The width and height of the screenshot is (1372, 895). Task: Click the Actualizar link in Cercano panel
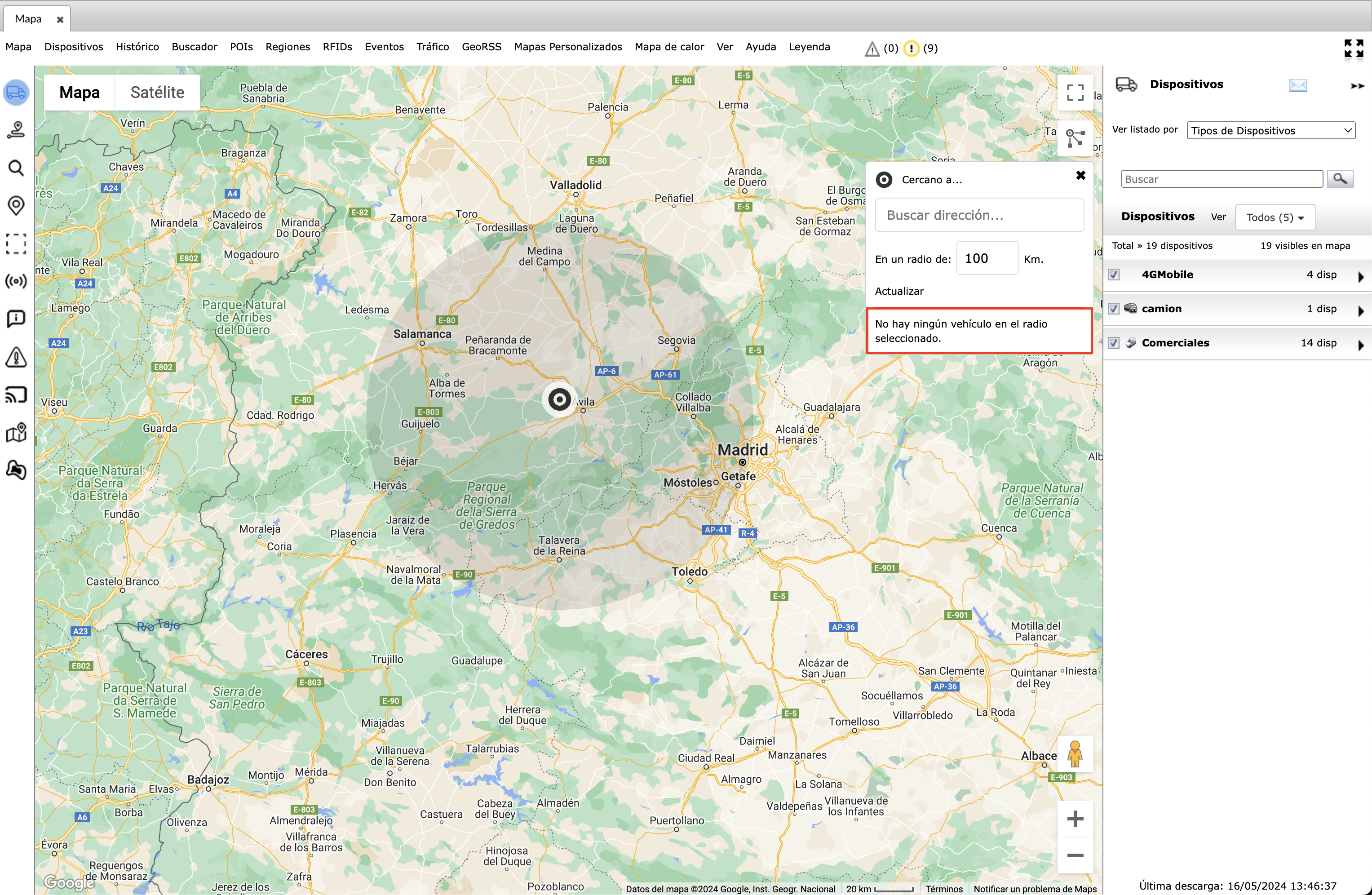[899, 291]
